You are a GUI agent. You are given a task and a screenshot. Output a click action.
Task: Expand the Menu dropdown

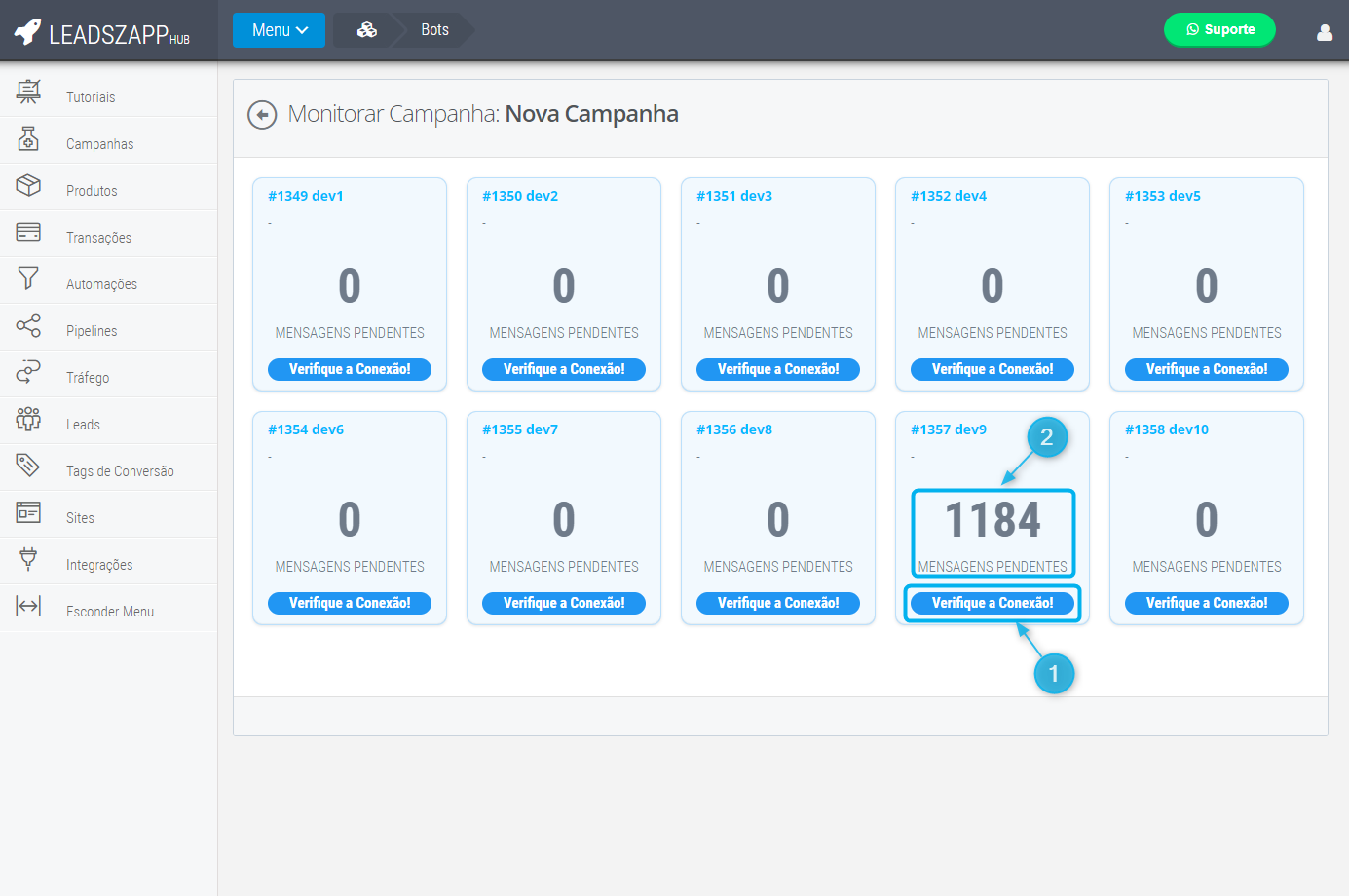coord(280,30)
